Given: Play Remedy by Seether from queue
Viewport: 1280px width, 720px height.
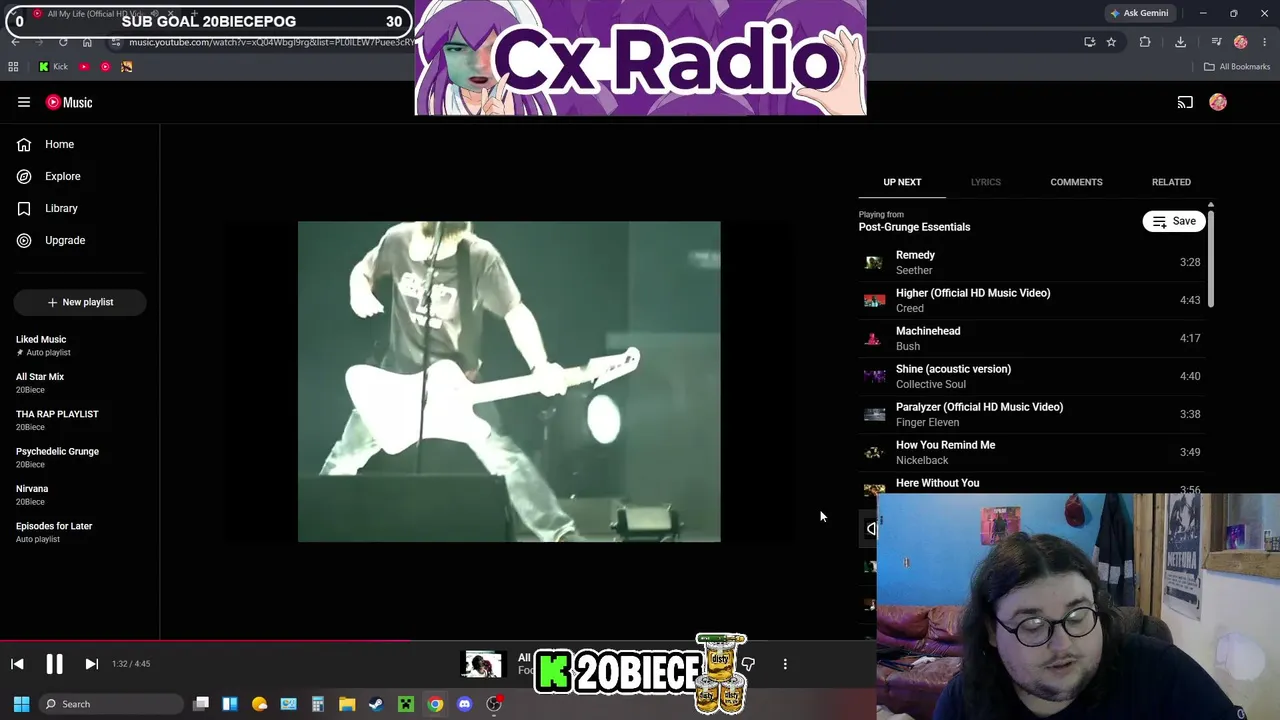Looking at the screenshot, I should coord(1032,262).
